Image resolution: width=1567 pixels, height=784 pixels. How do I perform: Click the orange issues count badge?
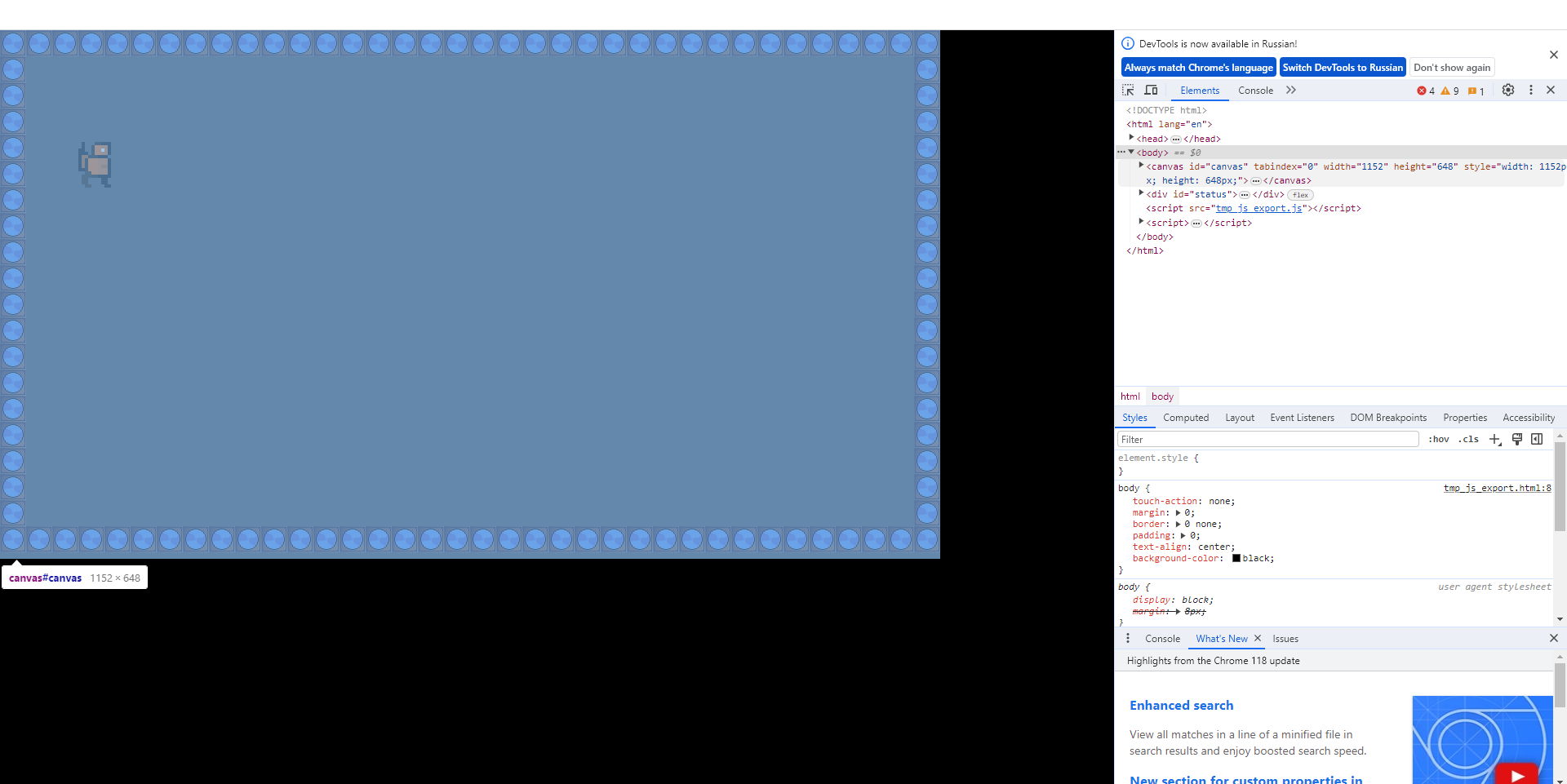click(x=1476, y=91)
